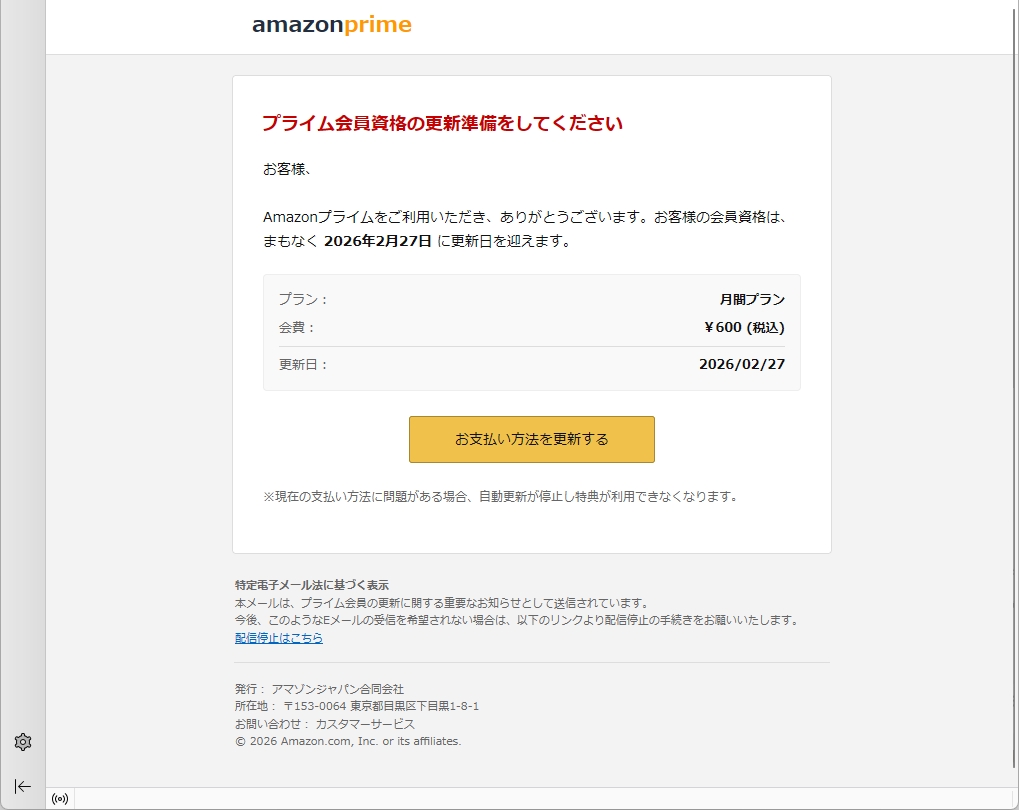The height and width of the screenshot is (810, 1019).
Task: Click the red プライム会員資格 heading
Action: (442, 124)
